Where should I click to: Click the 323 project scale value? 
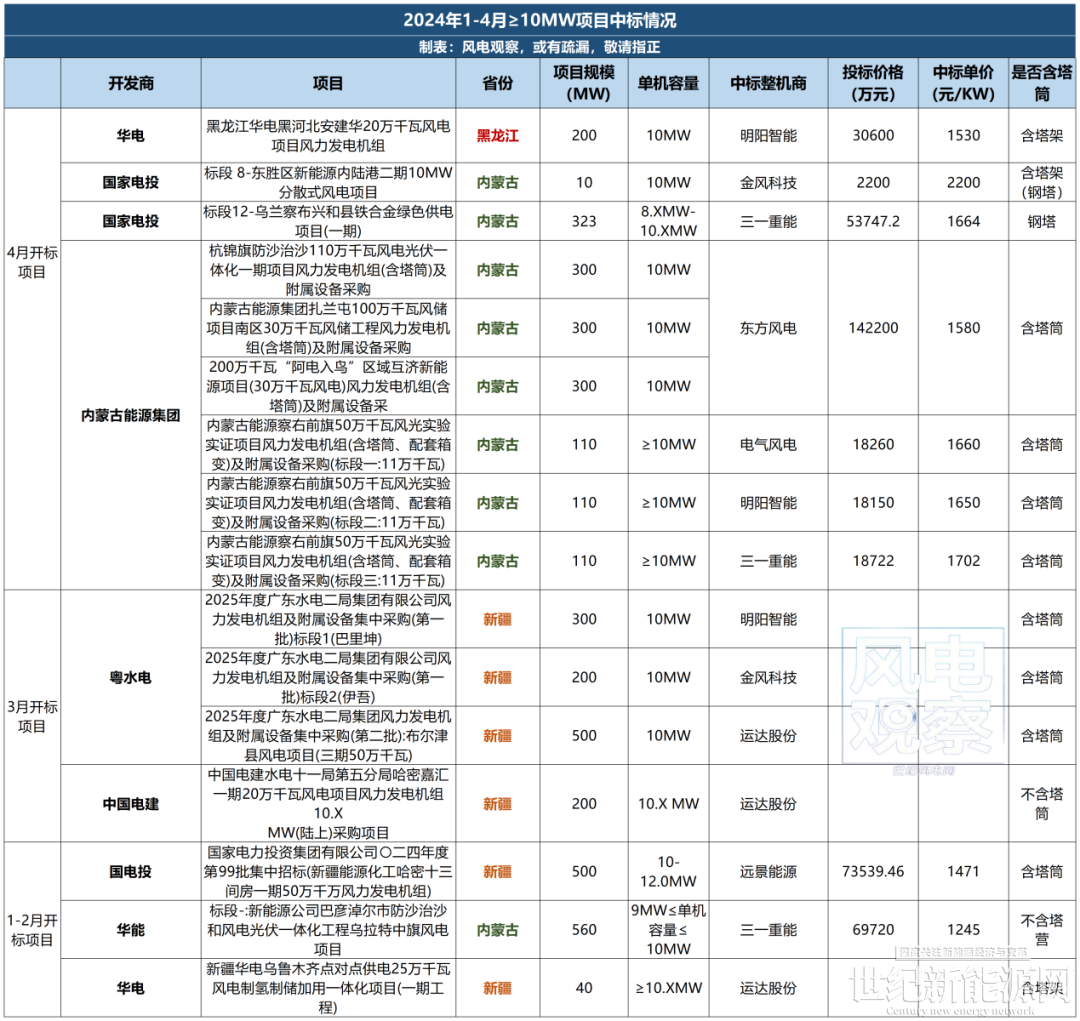pos(584,221)
